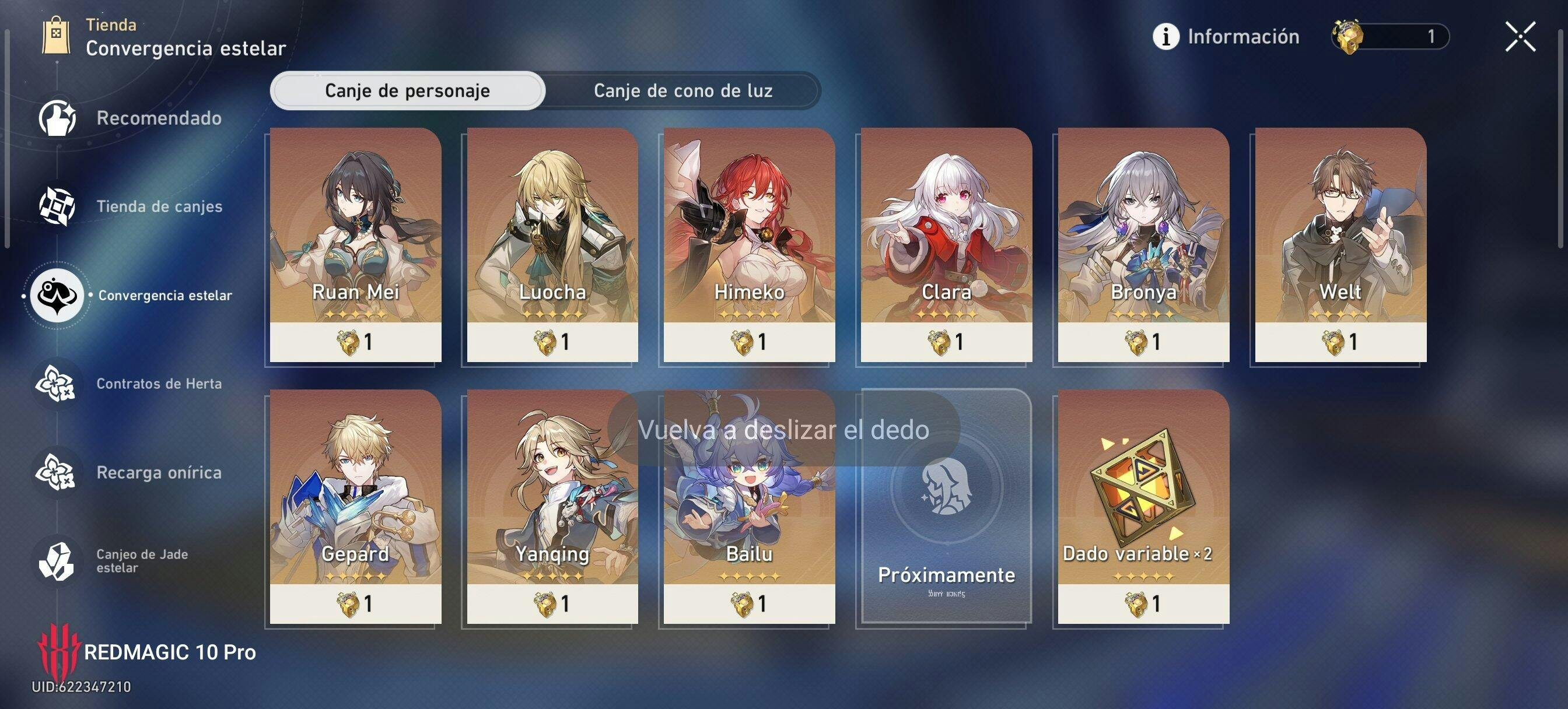This screenshot has height=709, width=1568.
Task: Select Canje de personaje tab
Action: (x=407, y=91)
